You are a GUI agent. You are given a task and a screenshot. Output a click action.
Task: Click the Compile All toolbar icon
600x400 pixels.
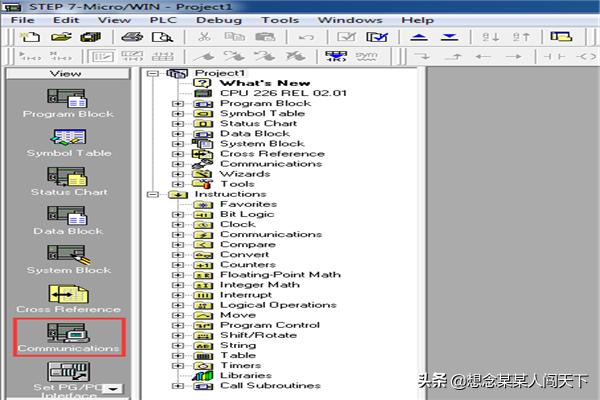pyautogui.click(x=377, y=37)
